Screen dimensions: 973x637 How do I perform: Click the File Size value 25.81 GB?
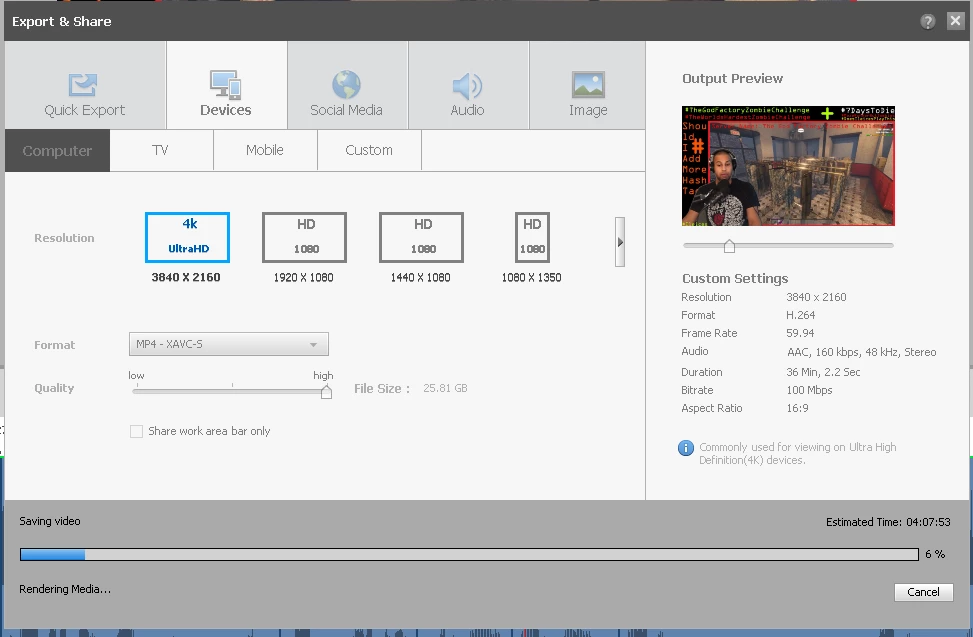click(x=446, y=388)
